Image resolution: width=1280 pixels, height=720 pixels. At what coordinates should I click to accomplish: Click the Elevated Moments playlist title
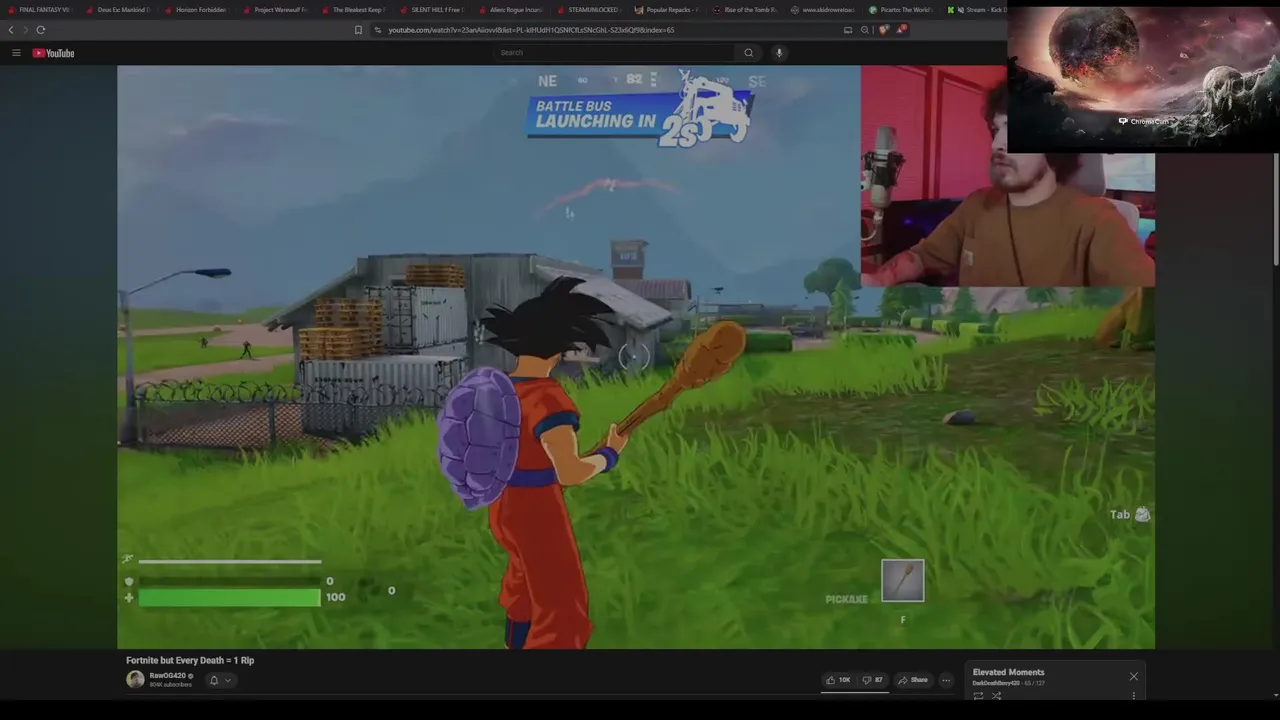click(1008, 672)
